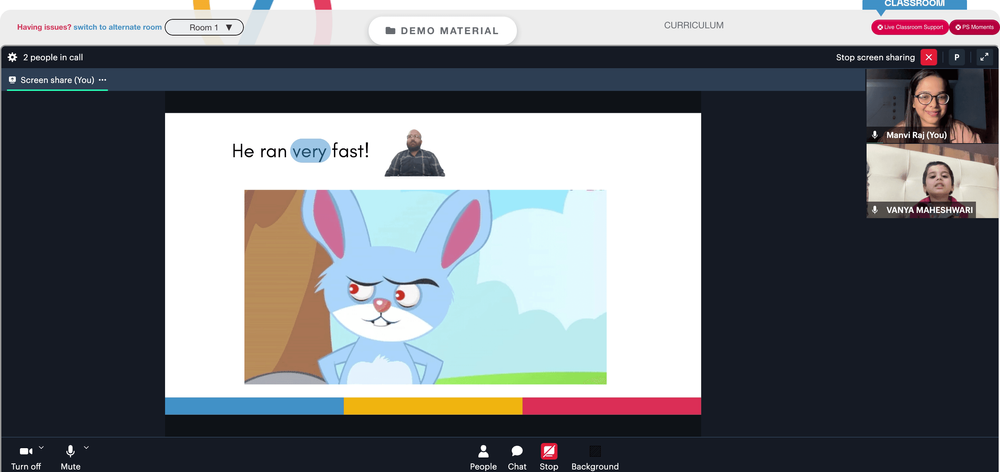Enter fullscreen with the expand arrows icon
1000x472 pixels.
click(983, 57)
